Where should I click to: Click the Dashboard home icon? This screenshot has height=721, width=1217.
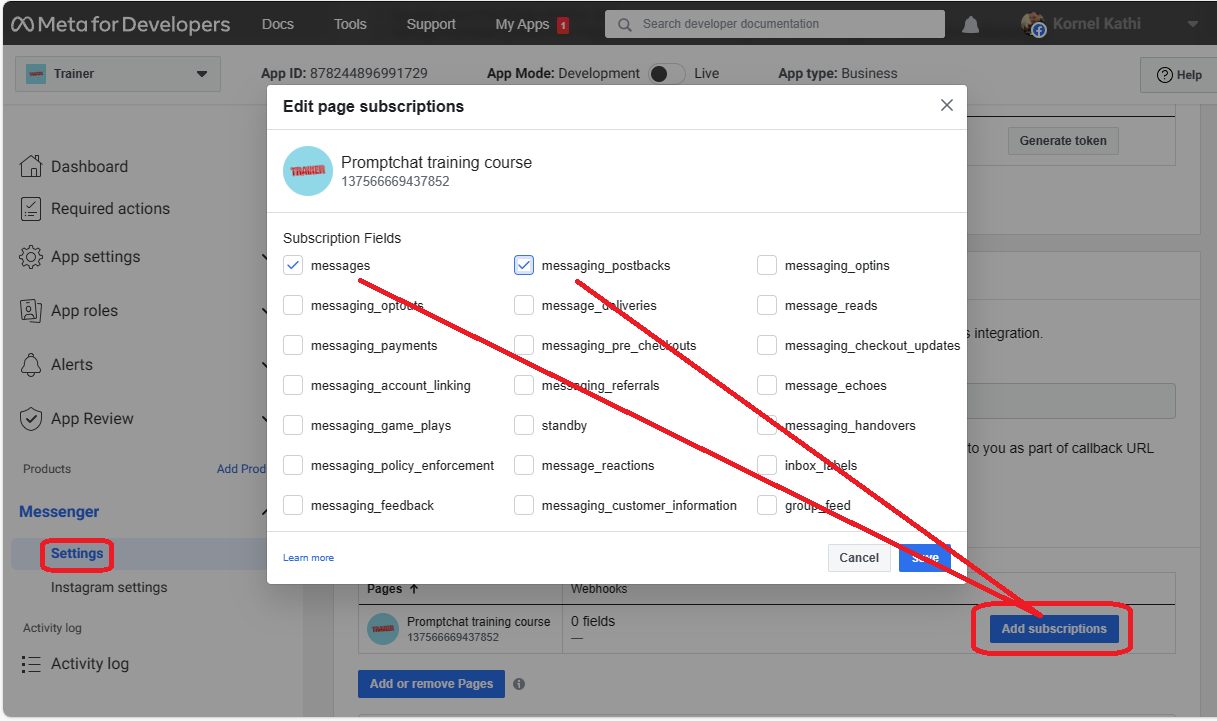pos(31,166)
